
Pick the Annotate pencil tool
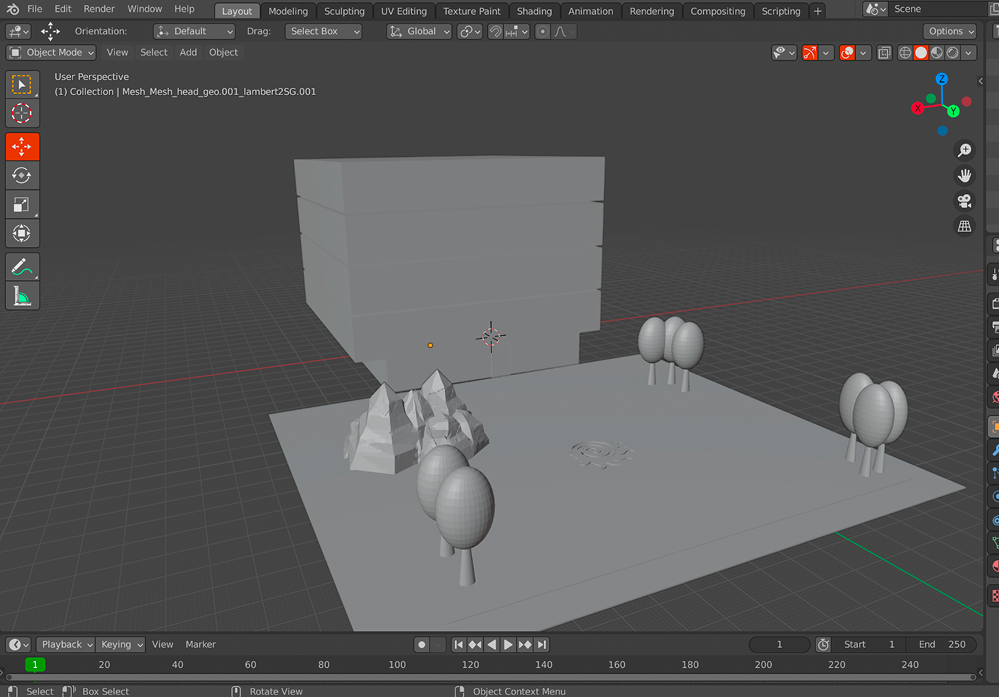[x=22, y=267]
